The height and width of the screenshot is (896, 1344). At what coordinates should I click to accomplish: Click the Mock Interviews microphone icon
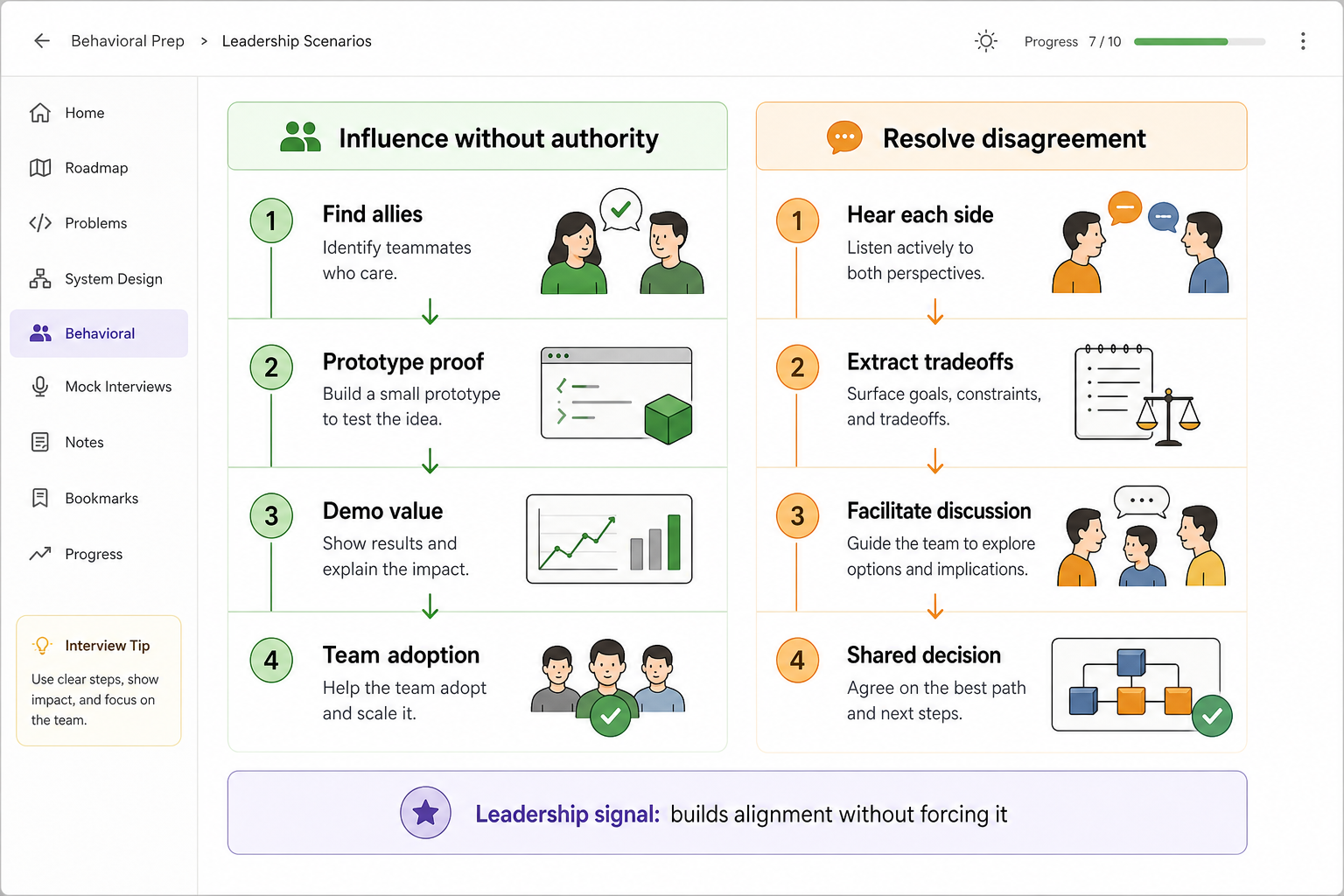40,387
